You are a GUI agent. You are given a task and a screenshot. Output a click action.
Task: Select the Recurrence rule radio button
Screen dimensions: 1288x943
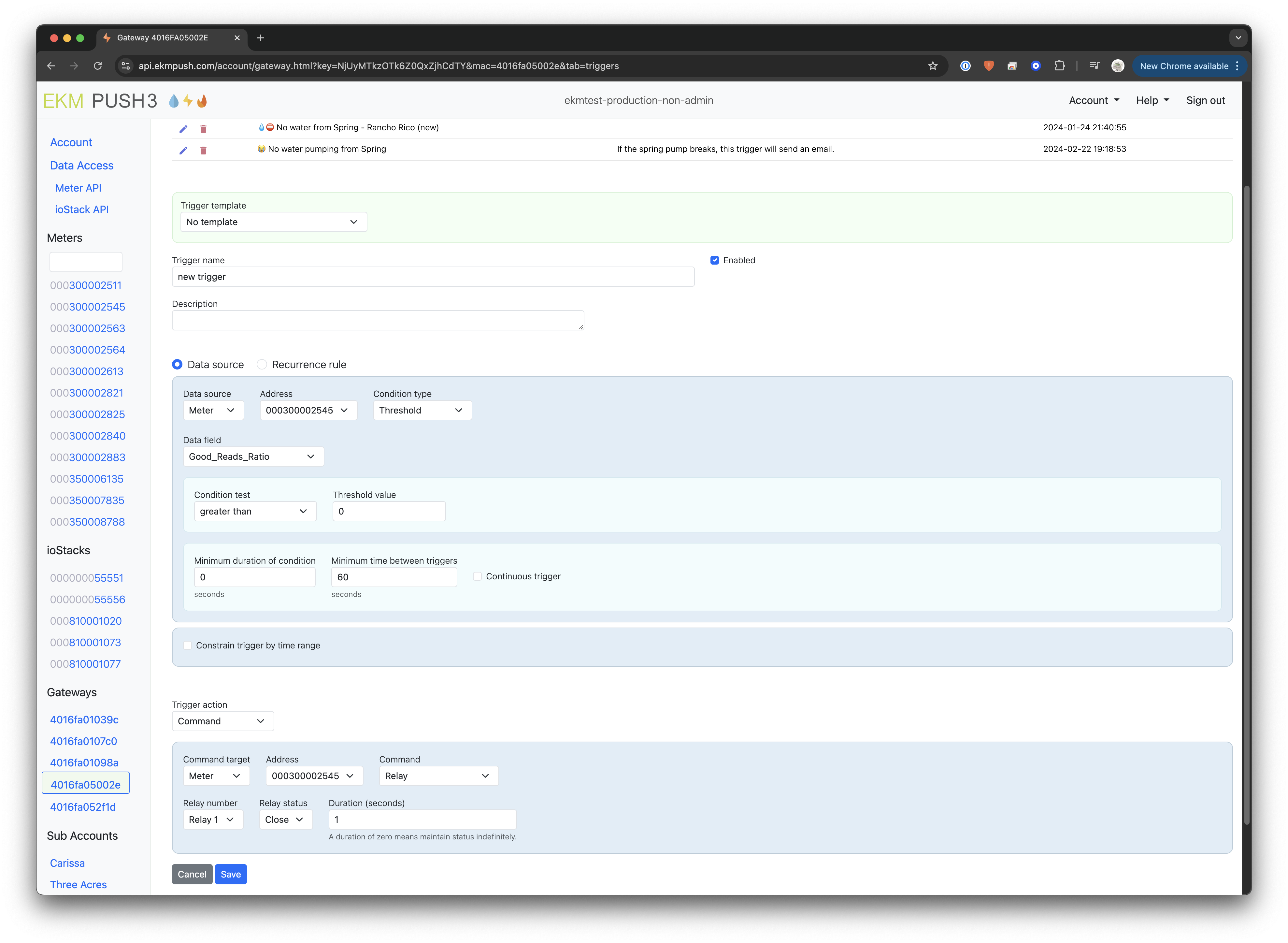[x=262, y=365]
